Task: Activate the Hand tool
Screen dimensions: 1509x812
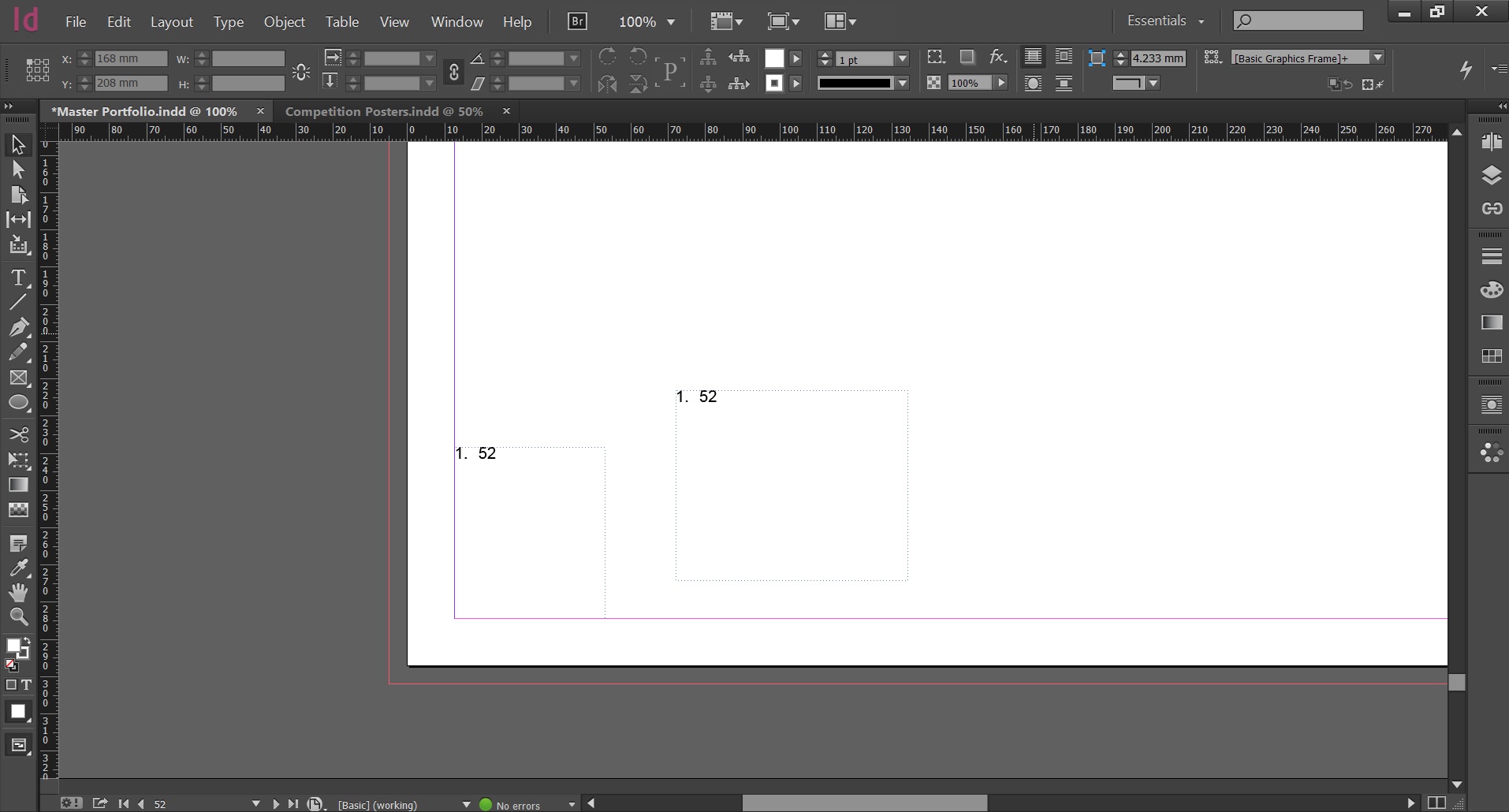Action: [x=18, y=592]
